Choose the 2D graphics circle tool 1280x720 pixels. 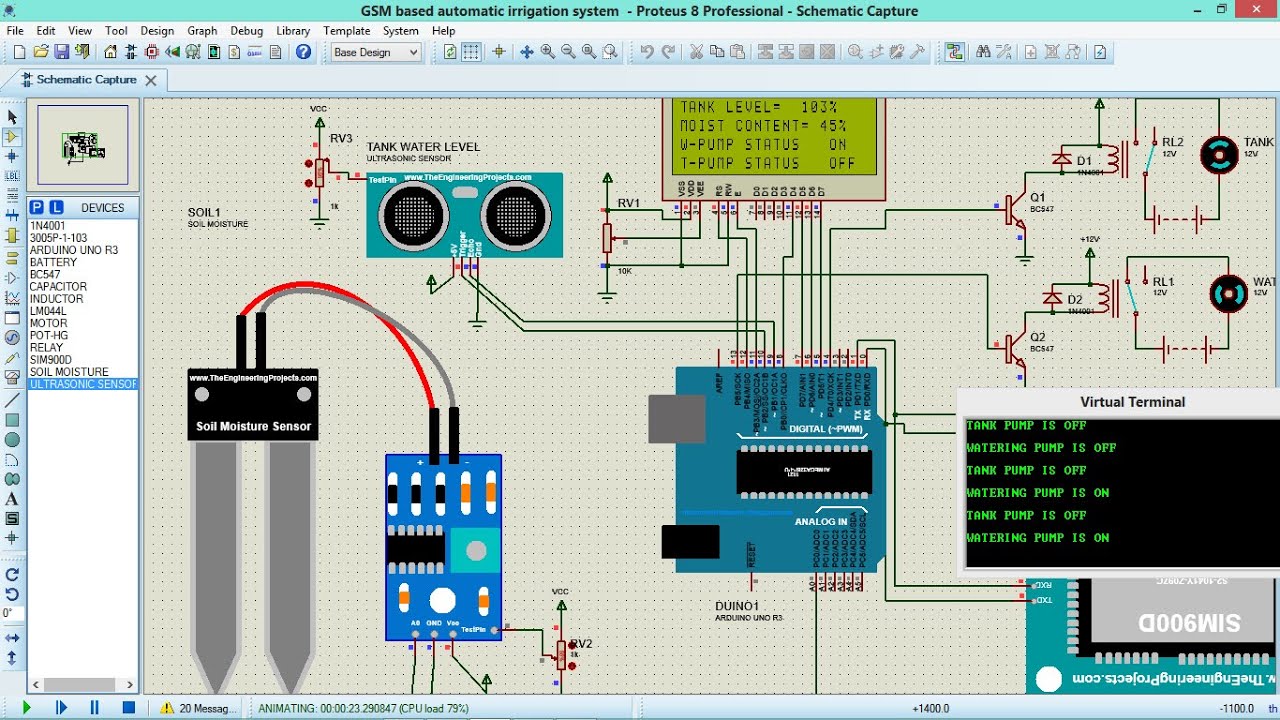point(12,440)
